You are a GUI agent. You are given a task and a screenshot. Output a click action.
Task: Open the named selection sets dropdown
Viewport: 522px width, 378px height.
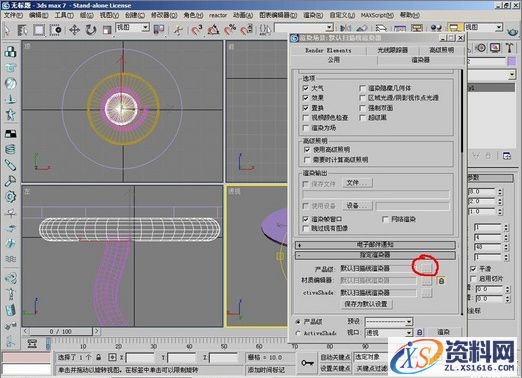click(x=304, y=27)
